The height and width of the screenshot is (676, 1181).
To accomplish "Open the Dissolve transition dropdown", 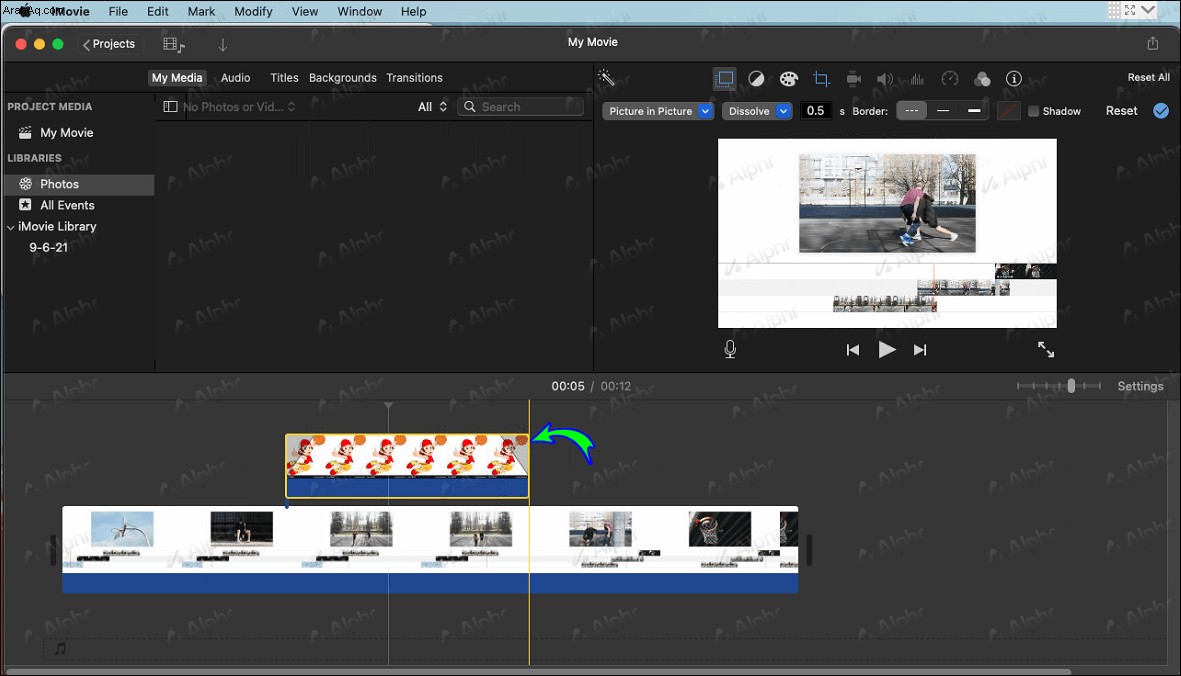I will 756,111.
